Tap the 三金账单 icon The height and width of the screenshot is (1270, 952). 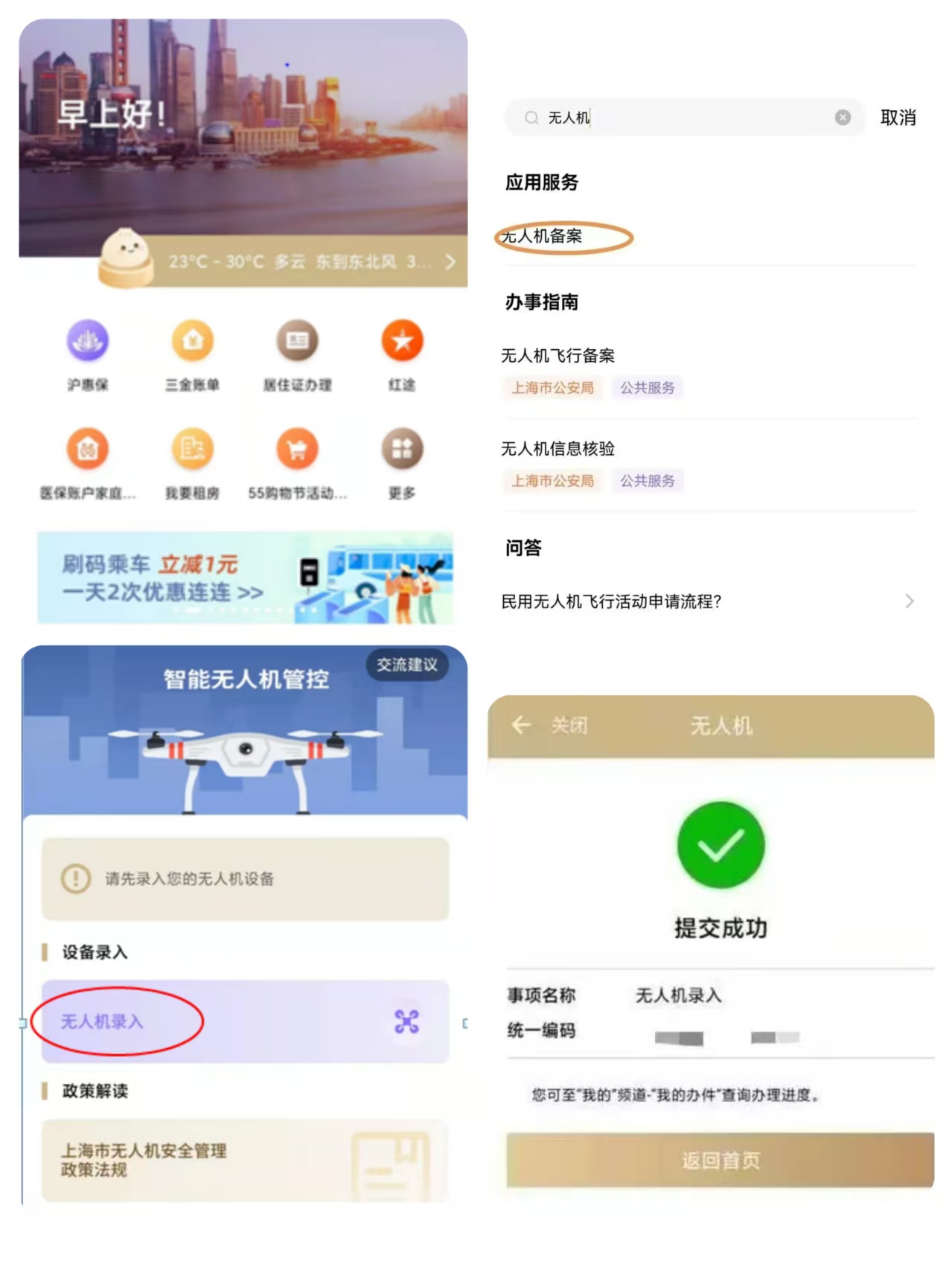193,341
